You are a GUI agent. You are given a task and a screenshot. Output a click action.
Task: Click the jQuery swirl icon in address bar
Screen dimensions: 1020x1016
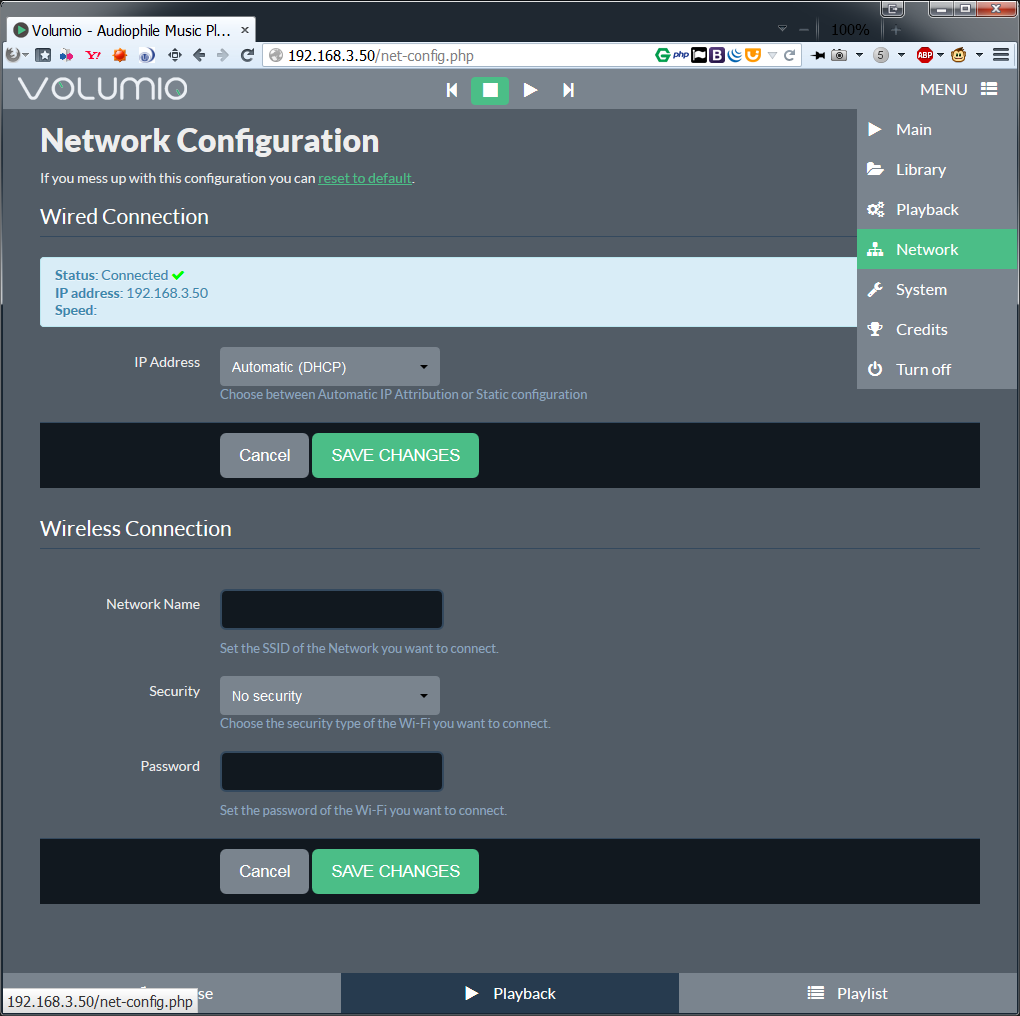tap(734, 55)
